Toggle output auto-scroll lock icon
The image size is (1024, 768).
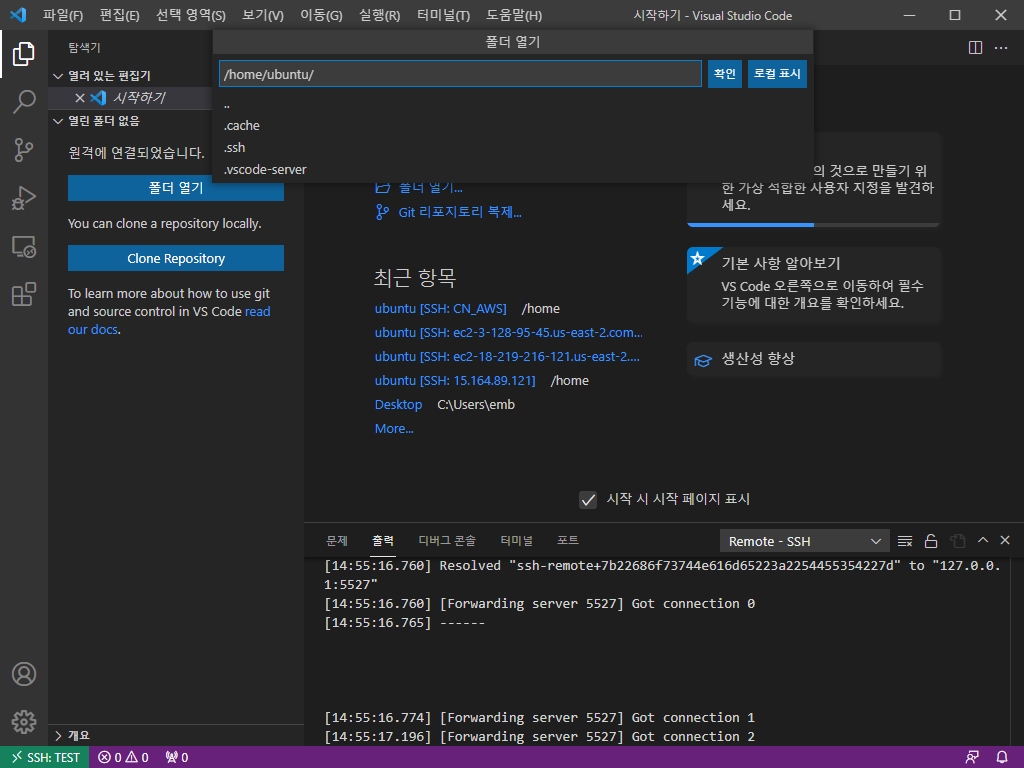(x=931, y=541)
